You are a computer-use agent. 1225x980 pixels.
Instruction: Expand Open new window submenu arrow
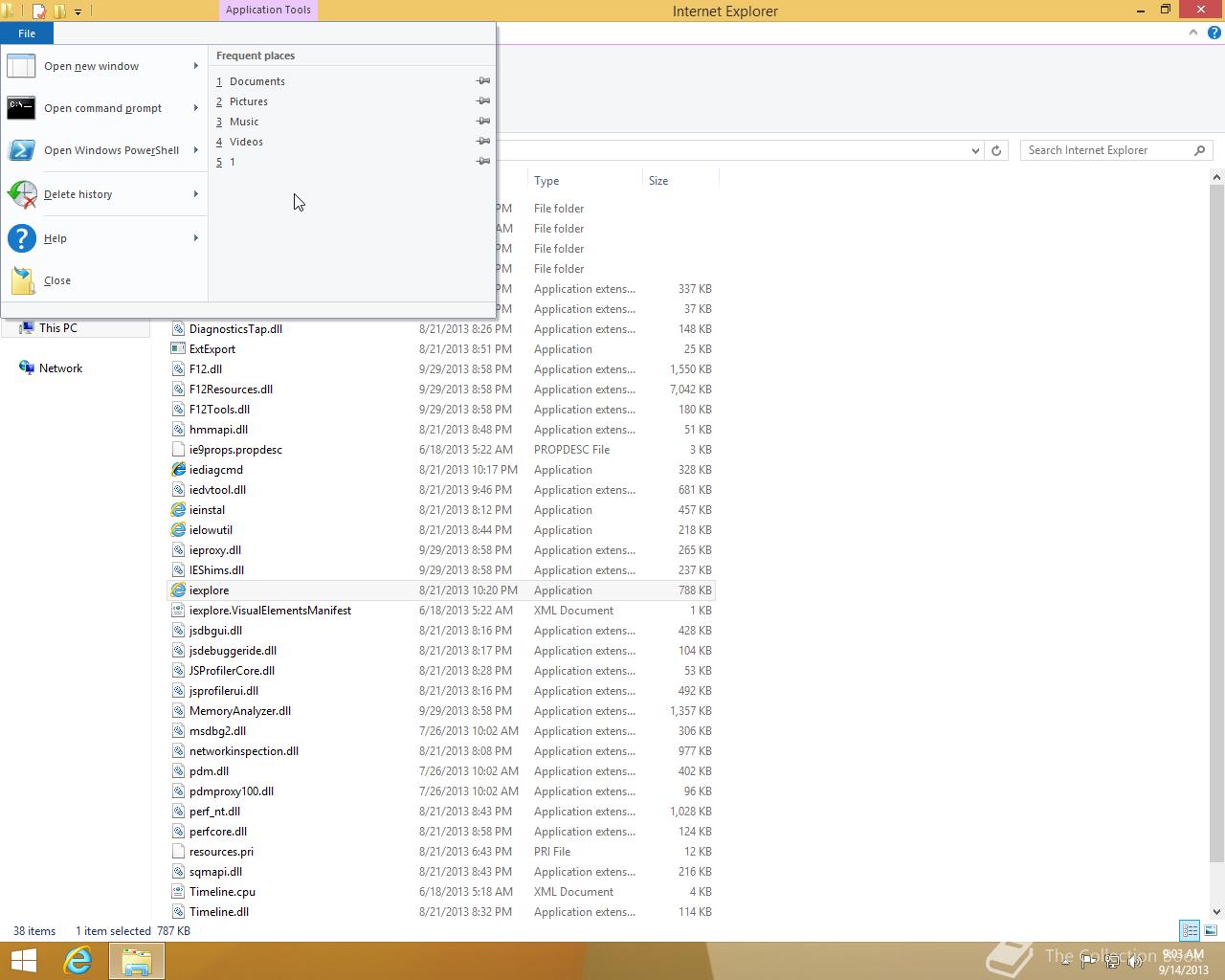pyautogui.click(x=195, y=66)
